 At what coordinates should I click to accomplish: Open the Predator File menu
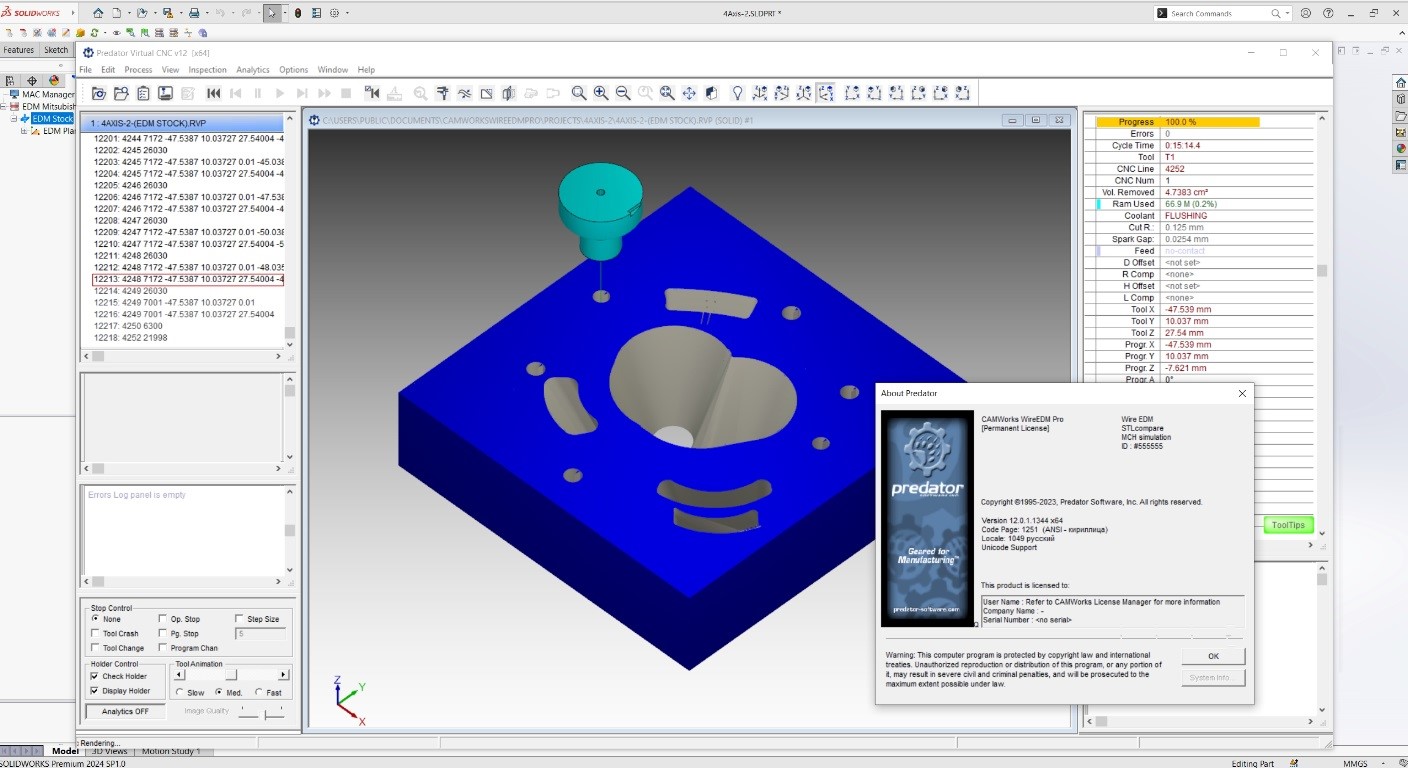85,70
